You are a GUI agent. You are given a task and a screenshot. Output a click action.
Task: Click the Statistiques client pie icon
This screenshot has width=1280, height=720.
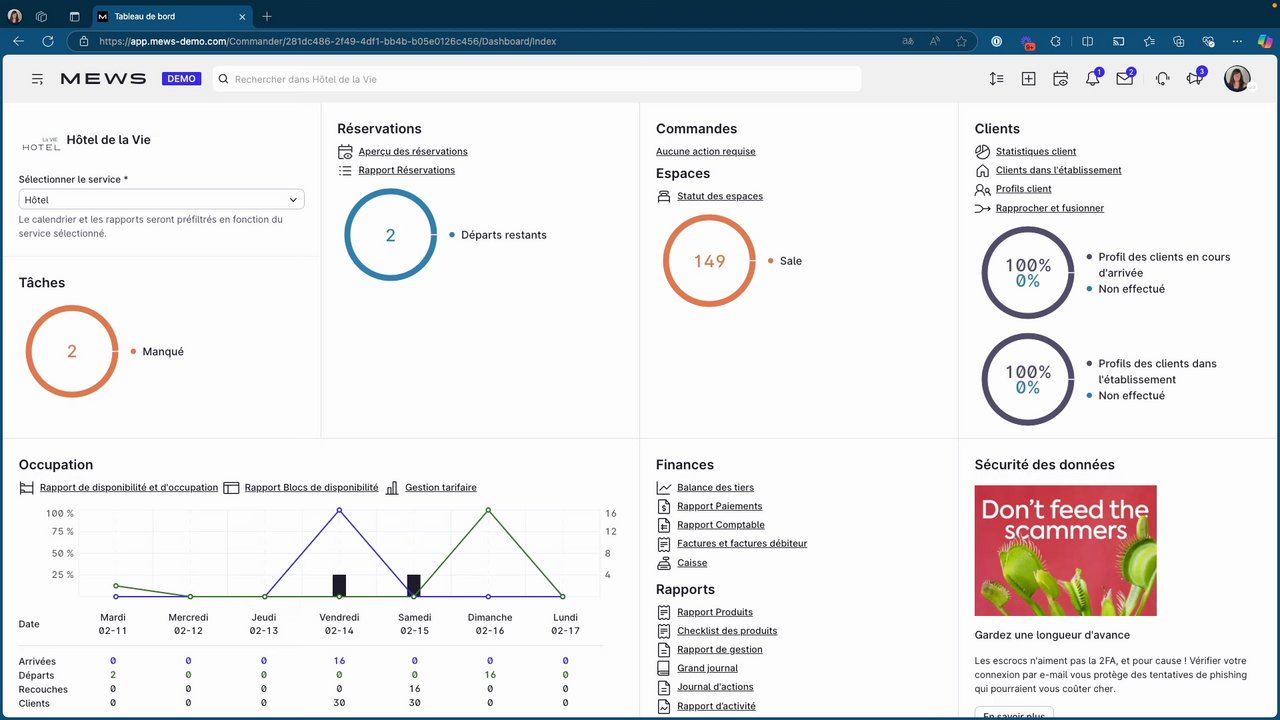coord(982,152)
